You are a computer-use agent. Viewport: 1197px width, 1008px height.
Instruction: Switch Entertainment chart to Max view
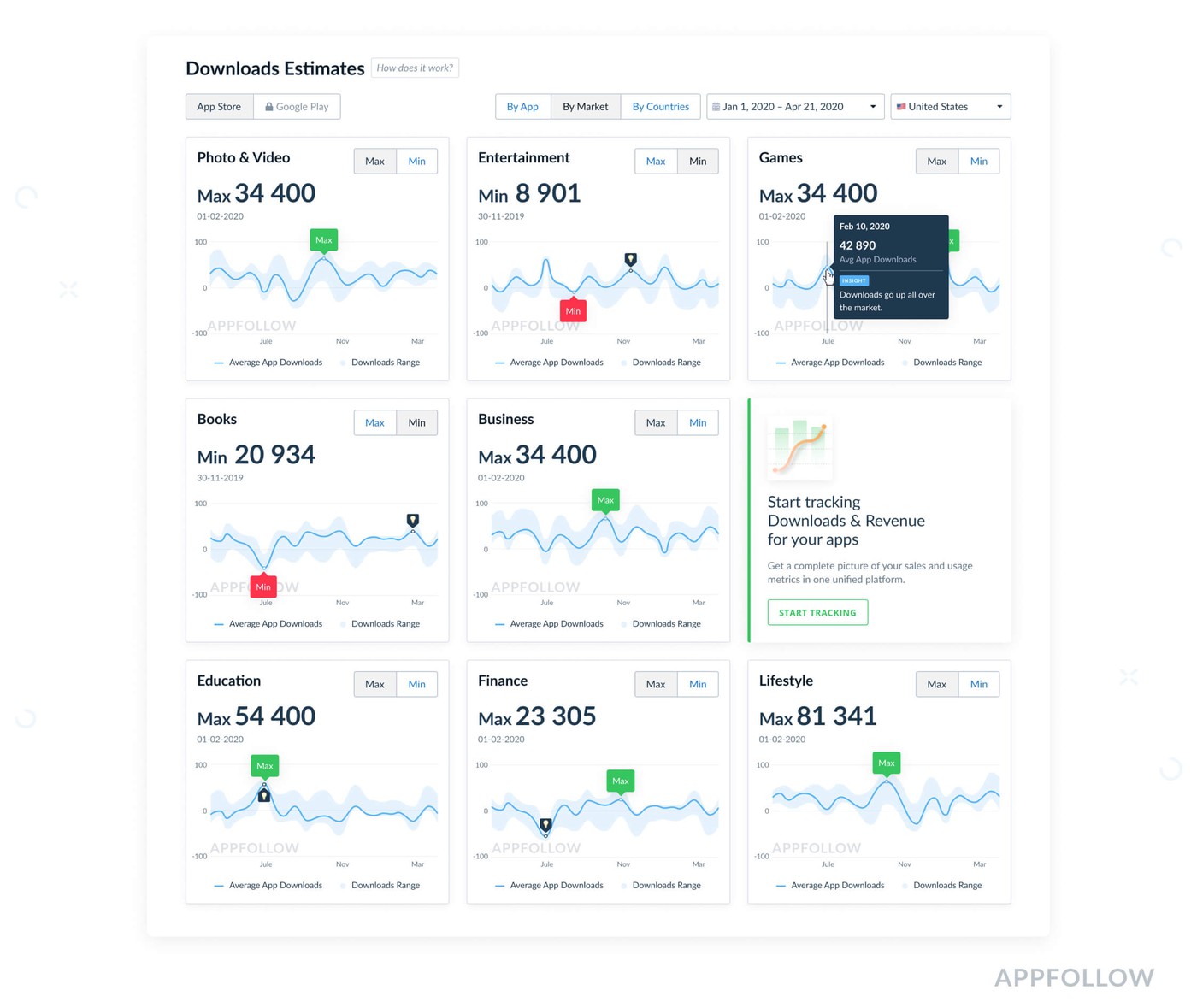click(x=656, y=162)
